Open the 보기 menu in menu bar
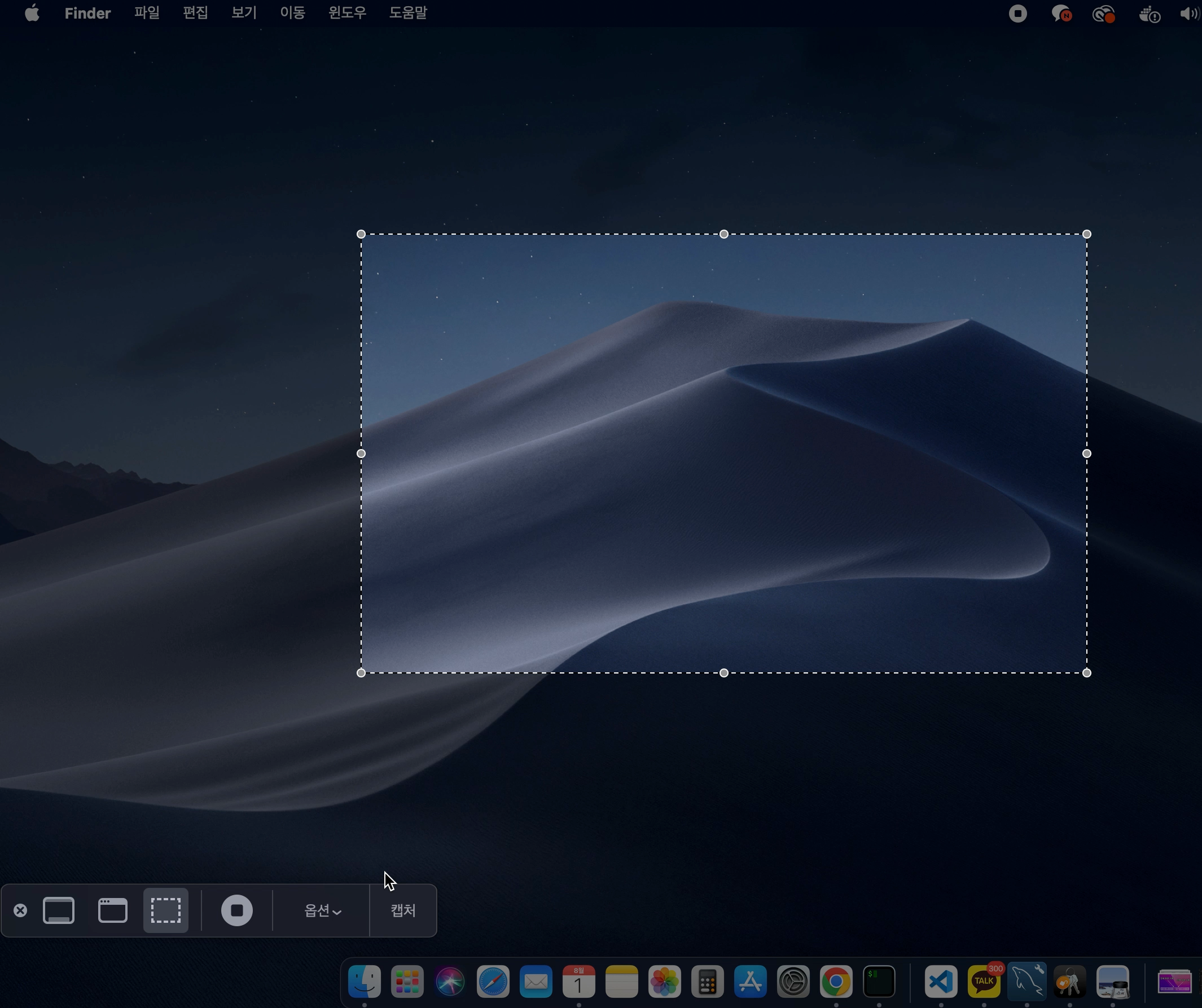This screenshot has height=1008, width=1202. click(x=244, y=12)
